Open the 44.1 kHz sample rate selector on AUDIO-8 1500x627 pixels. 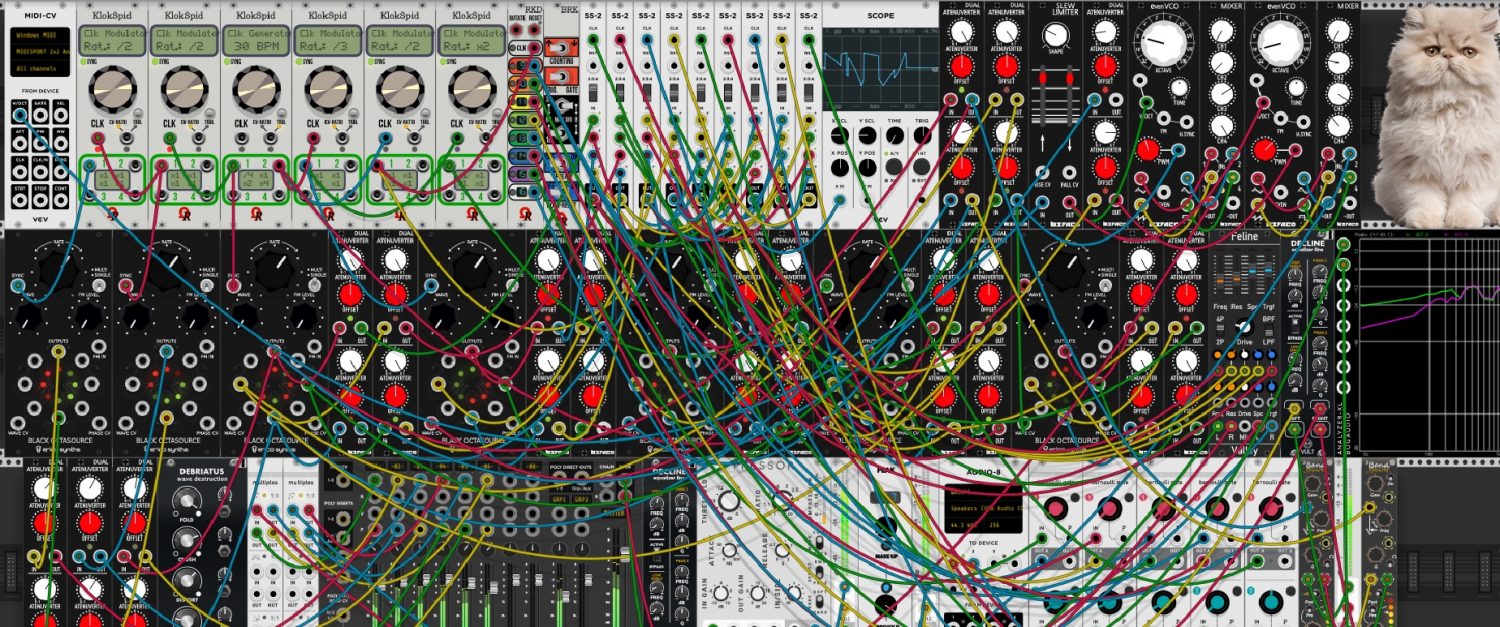(x=963, y=525)
